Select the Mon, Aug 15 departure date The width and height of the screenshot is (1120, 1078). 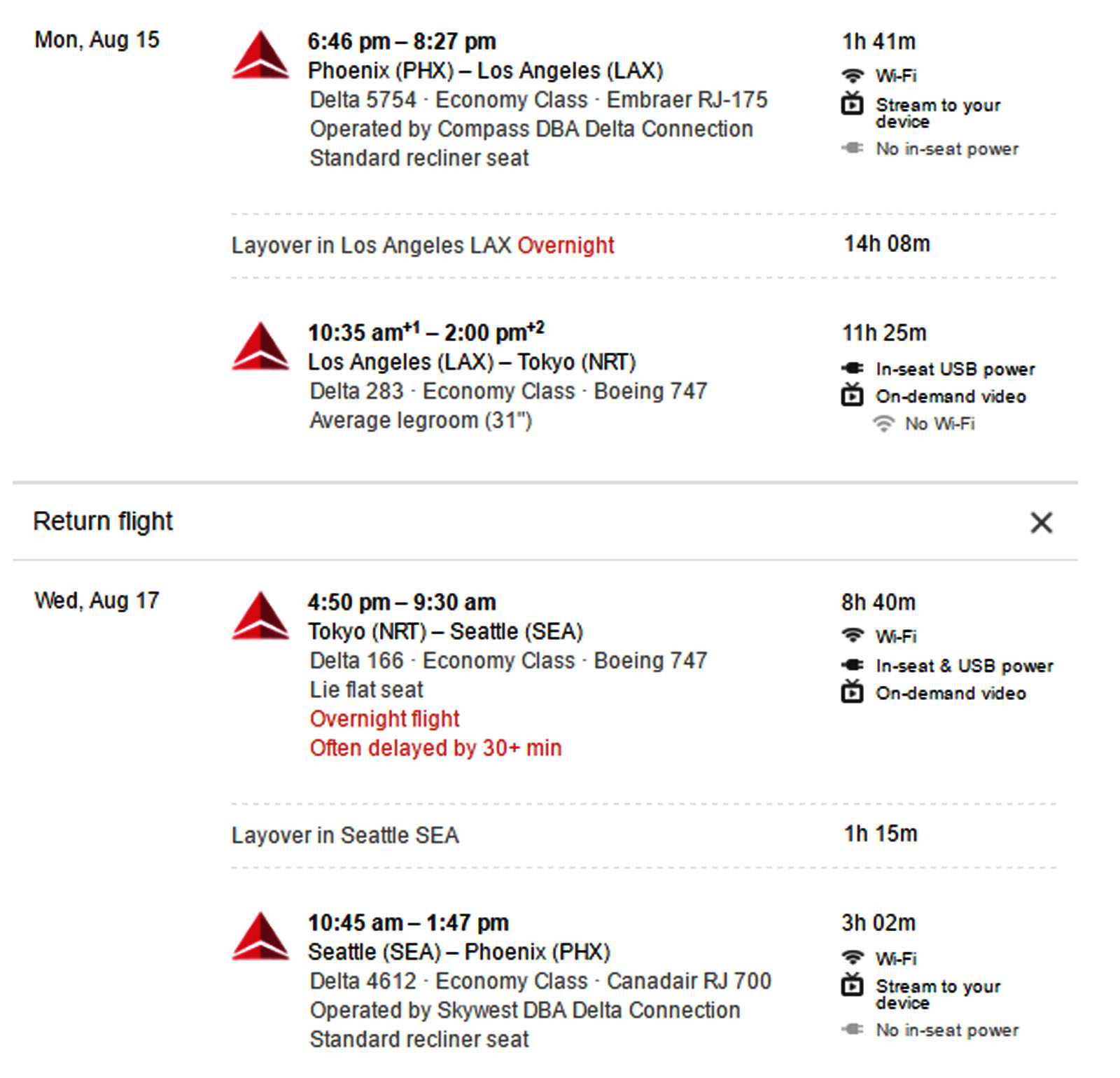(x=97, y=41)
